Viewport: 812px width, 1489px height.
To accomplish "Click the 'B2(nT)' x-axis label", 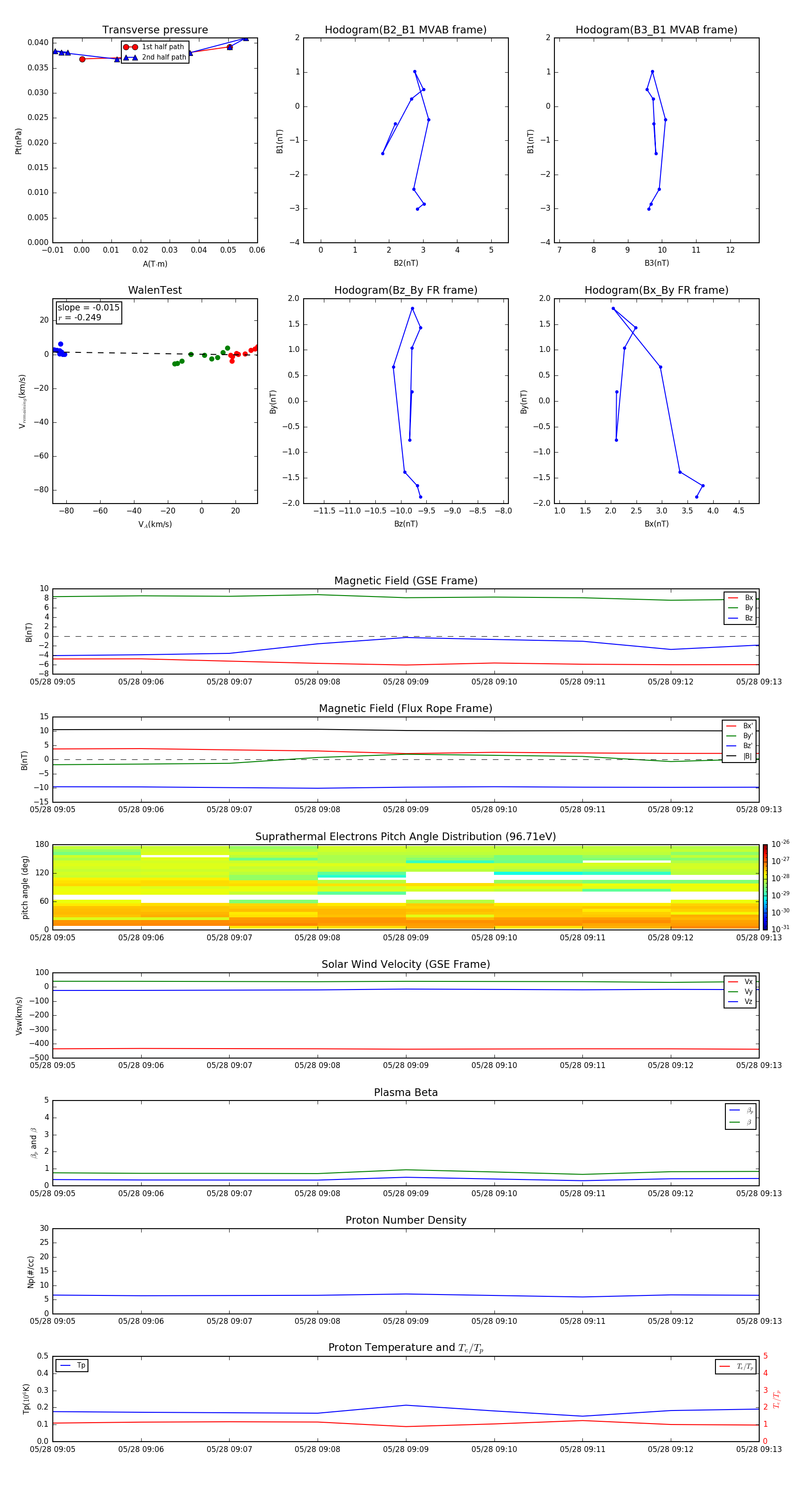I will click(406, 263).
